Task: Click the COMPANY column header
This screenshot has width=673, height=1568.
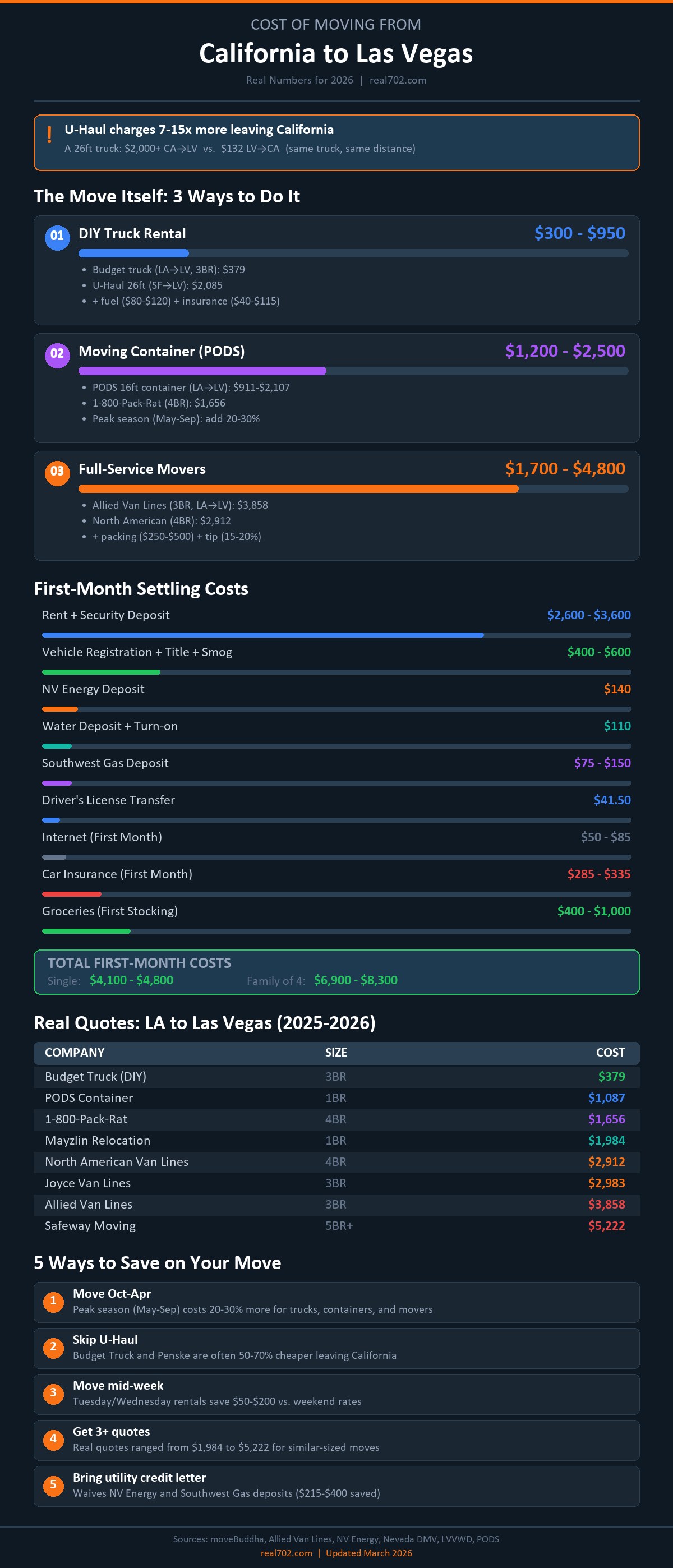Action: (75, 1053)
